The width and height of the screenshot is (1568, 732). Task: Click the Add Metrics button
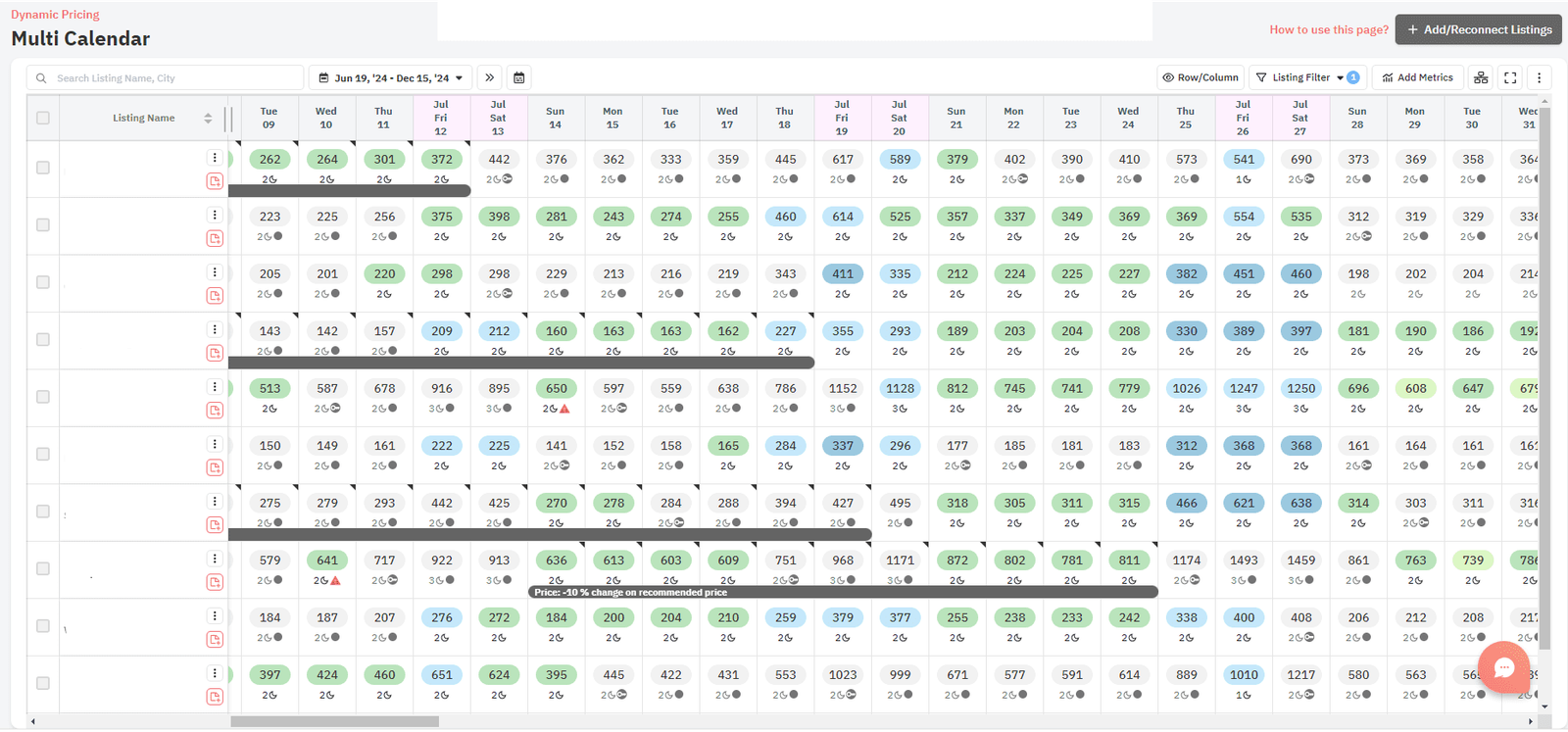tap(1418, 77)
